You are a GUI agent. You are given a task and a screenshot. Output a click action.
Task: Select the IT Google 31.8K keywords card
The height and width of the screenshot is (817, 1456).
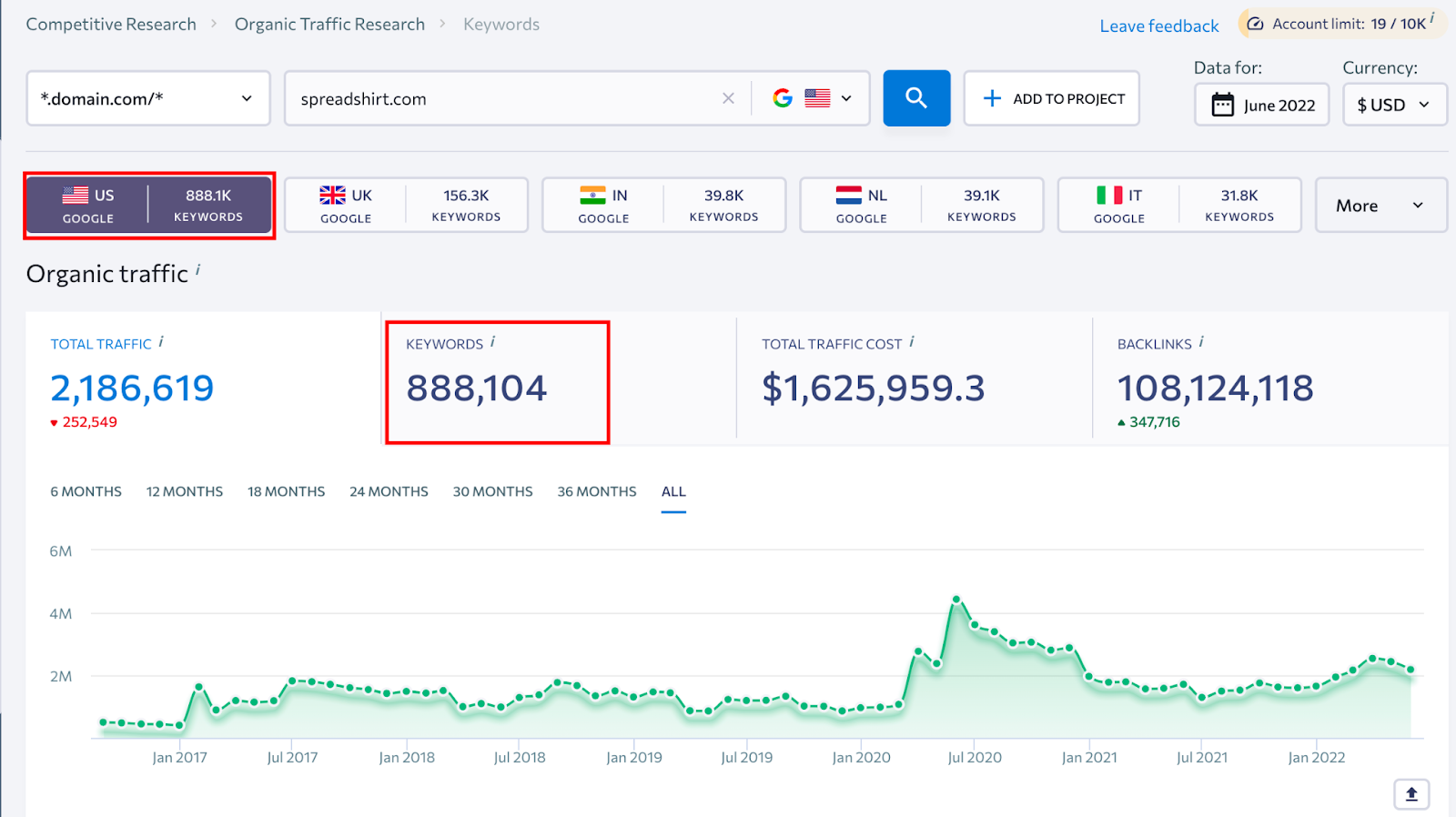point(1179,205)
